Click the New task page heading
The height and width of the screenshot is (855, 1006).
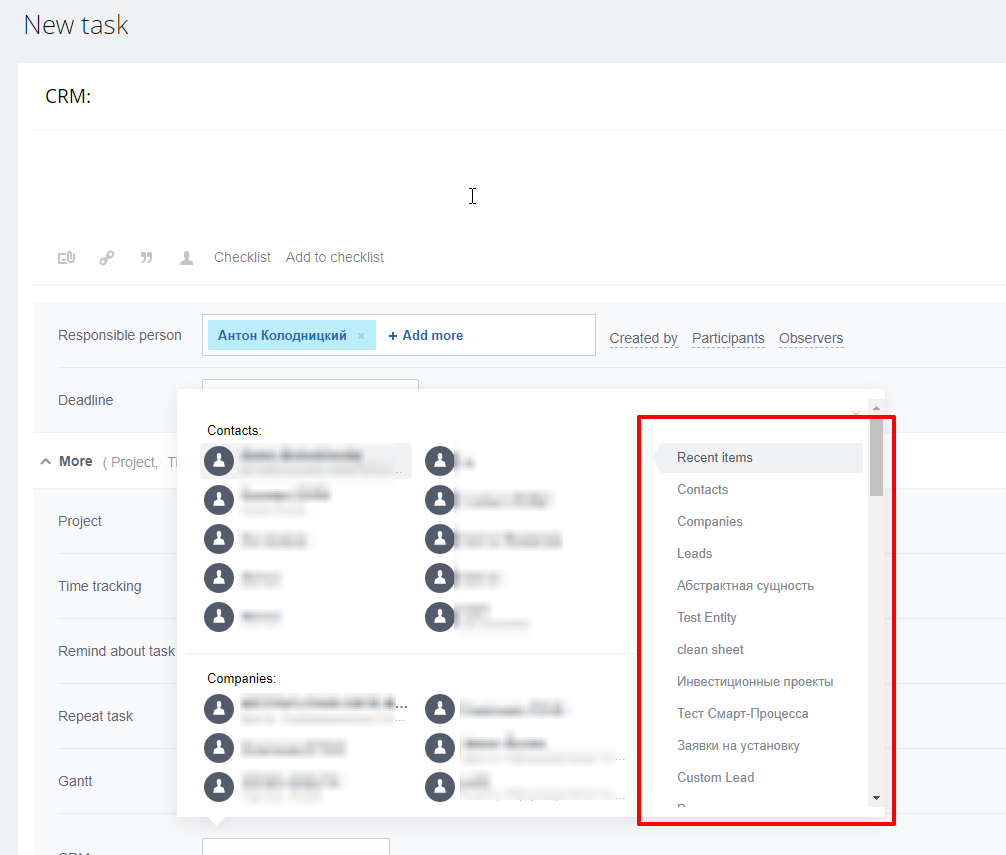(x=76, y=25)
